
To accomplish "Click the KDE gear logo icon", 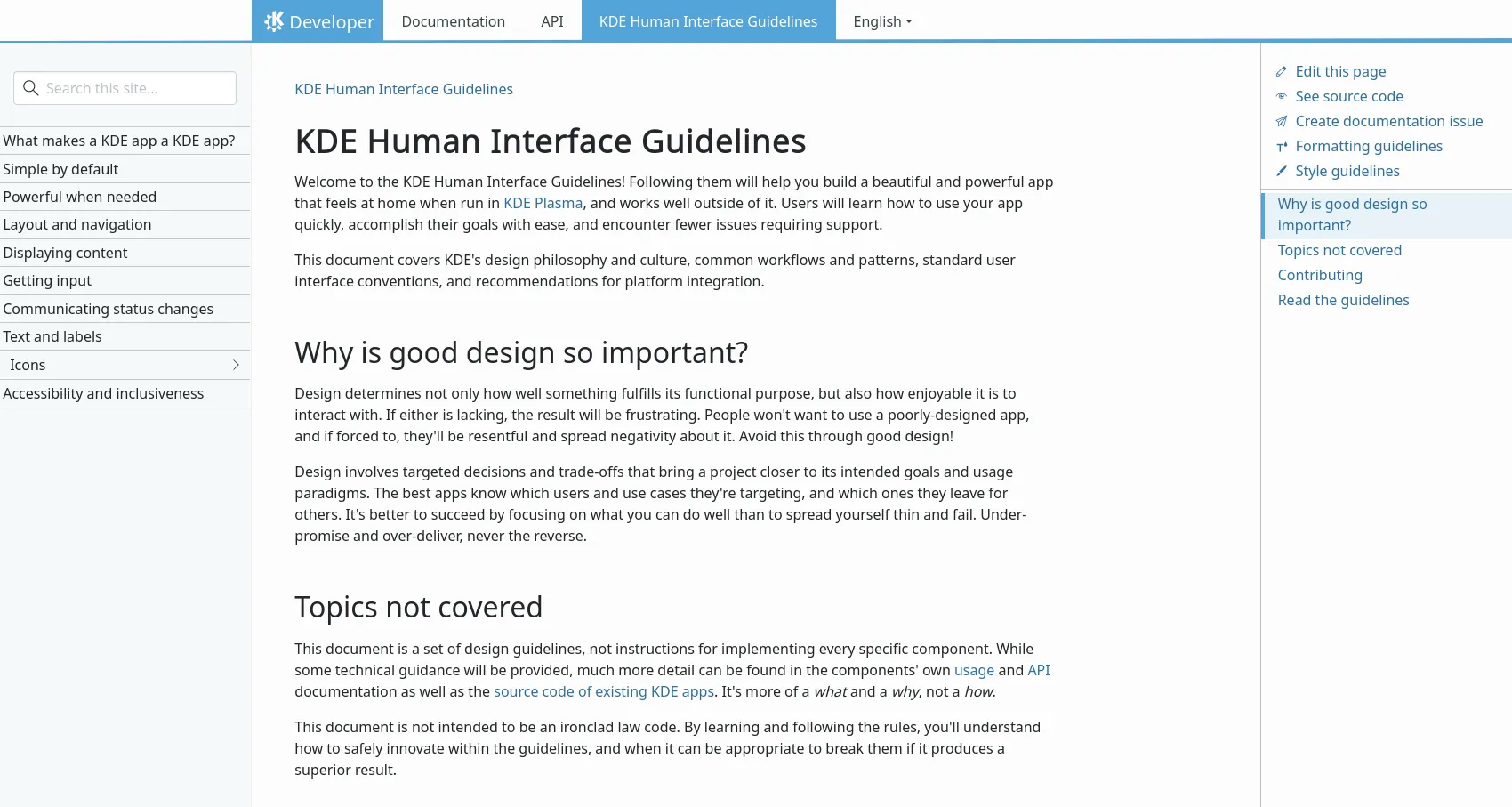I will 274,21.
